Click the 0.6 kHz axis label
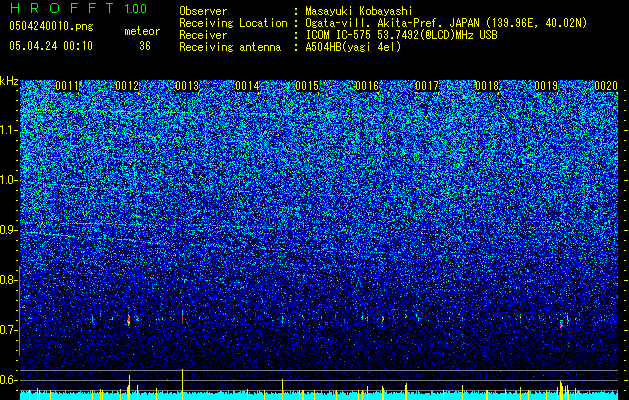 (x=9, y=380)
